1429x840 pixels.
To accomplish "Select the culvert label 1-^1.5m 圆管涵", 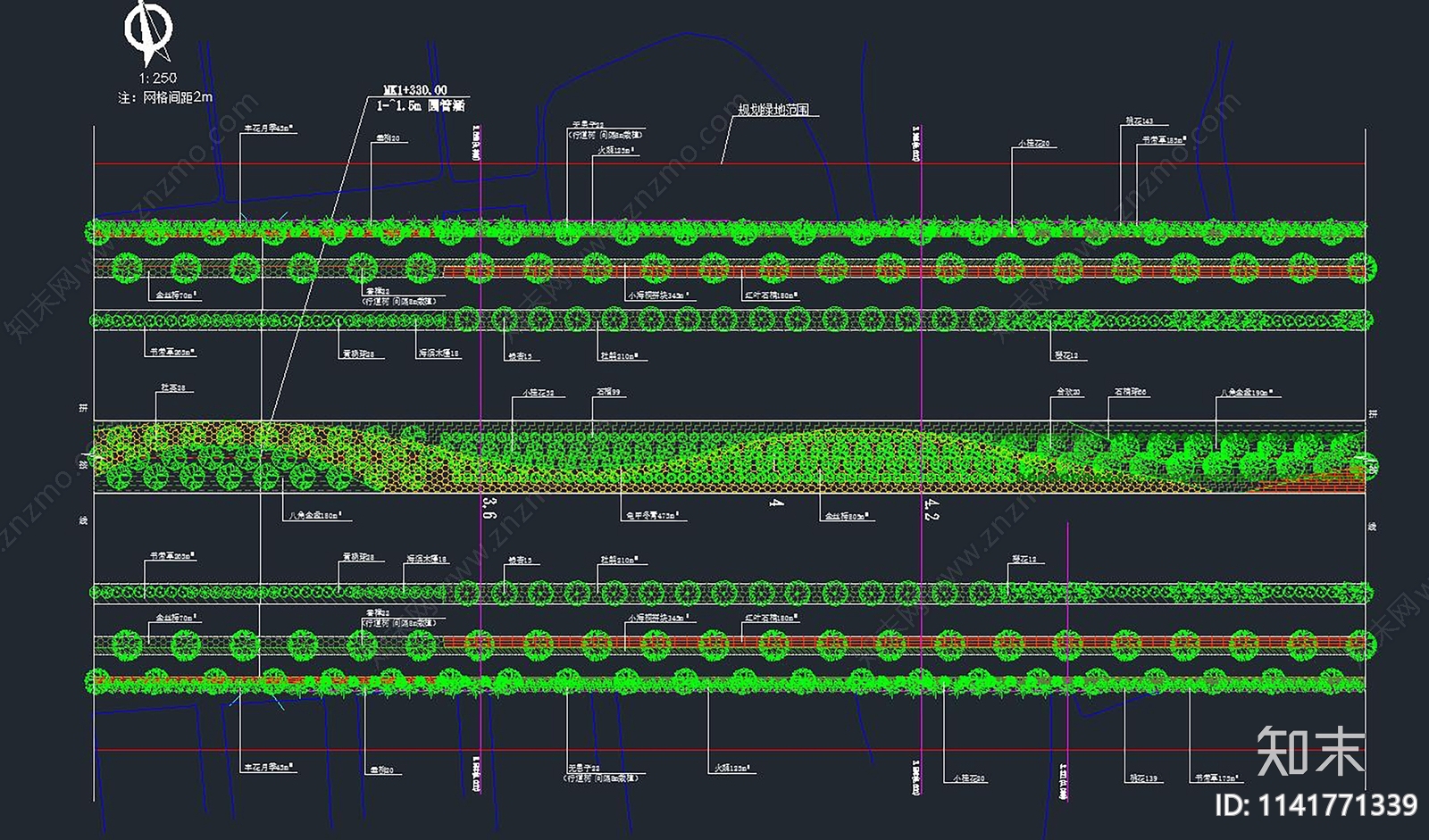I will [x=421, y=105].
